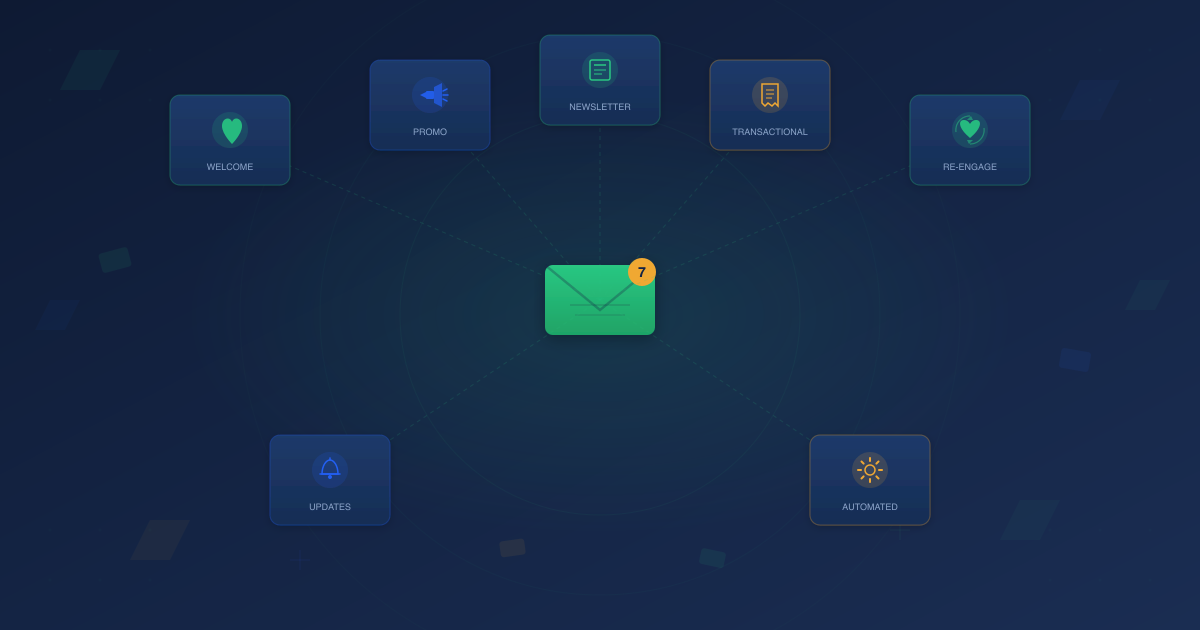The width and height of the screenshot is (1200, 630).
Task: Select the Welcome heart icon
Action: point(230,128)
